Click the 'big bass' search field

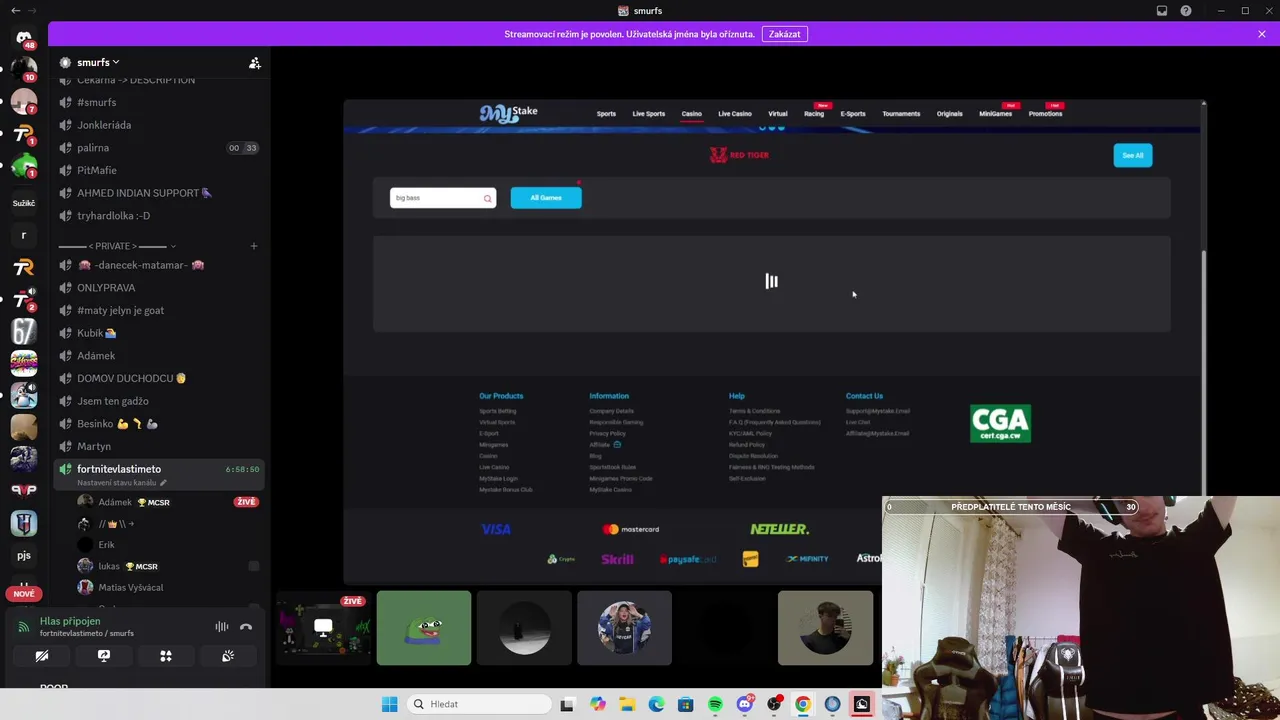click(443, 198)
